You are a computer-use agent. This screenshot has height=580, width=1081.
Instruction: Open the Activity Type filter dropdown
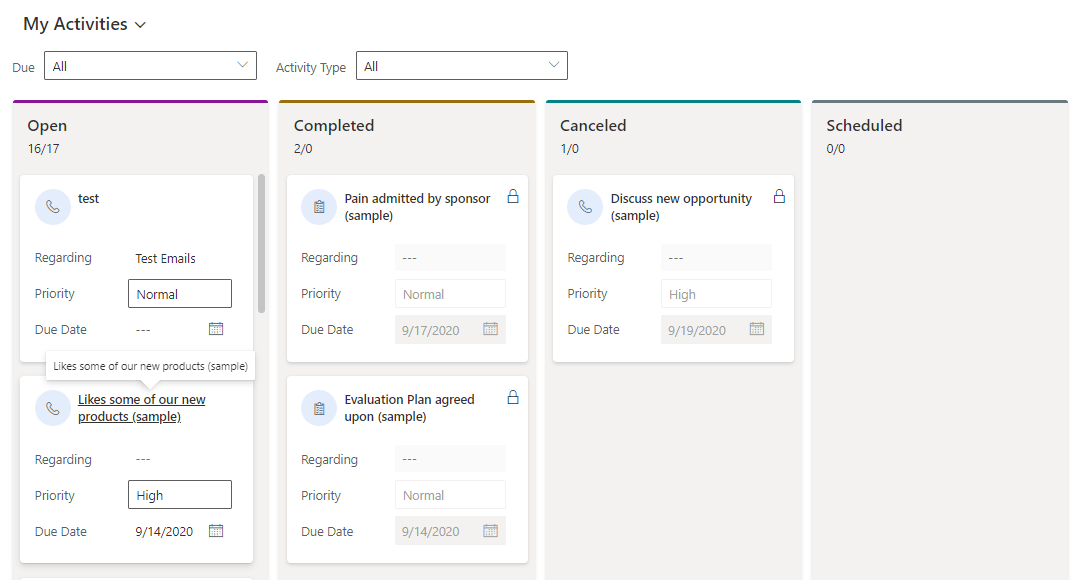[462, 66]
